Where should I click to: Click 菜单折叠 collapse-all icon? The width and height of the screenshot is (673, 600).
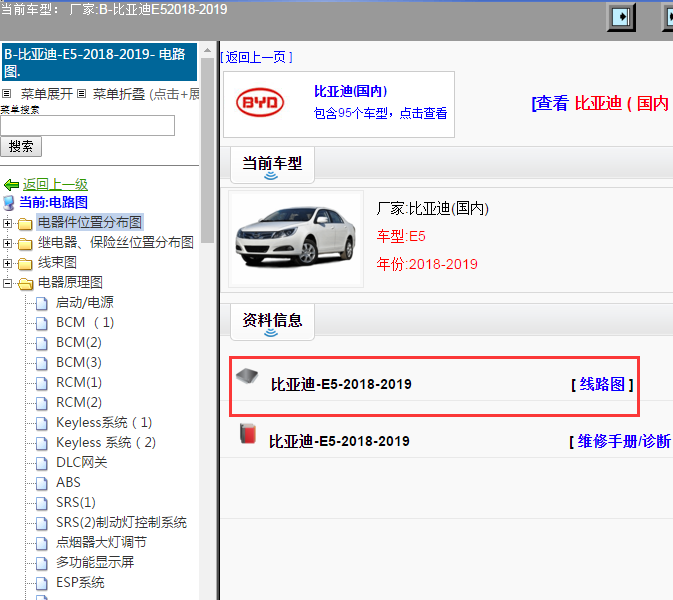pyautogui.click(x=82, y=94)
